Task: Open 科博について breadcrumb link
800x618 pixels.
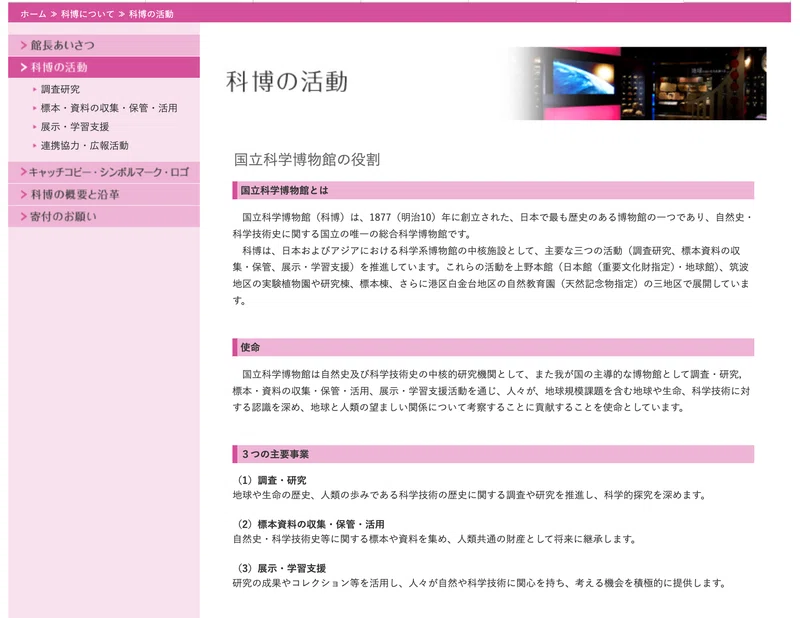Action: point(87,14)
